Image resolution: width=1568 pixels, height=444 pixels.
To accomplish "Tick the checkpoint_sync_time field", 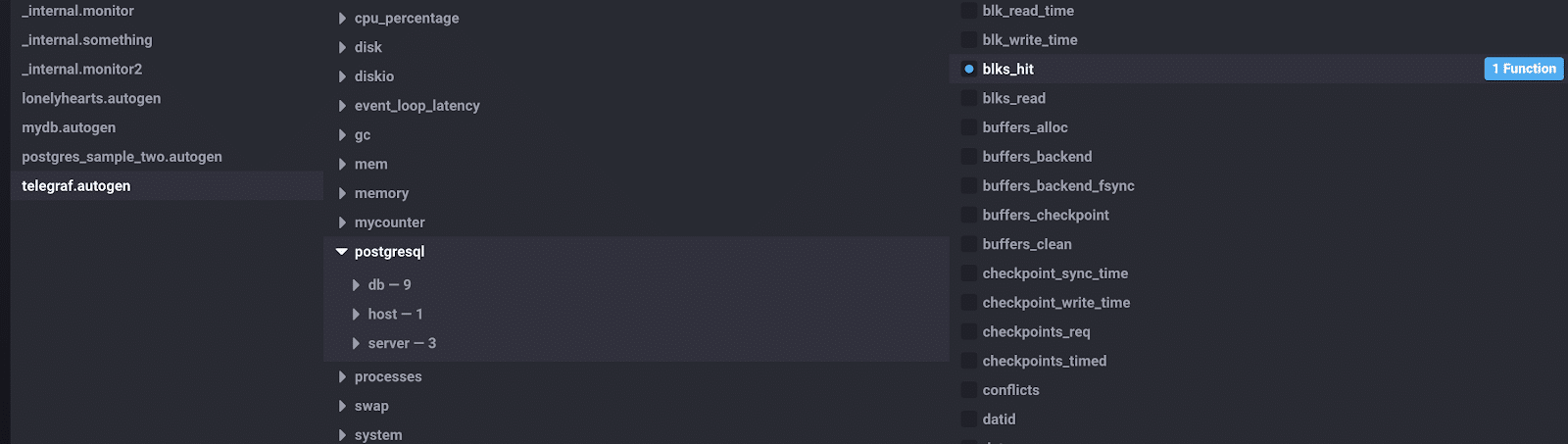I will click(x=969, y=273).
